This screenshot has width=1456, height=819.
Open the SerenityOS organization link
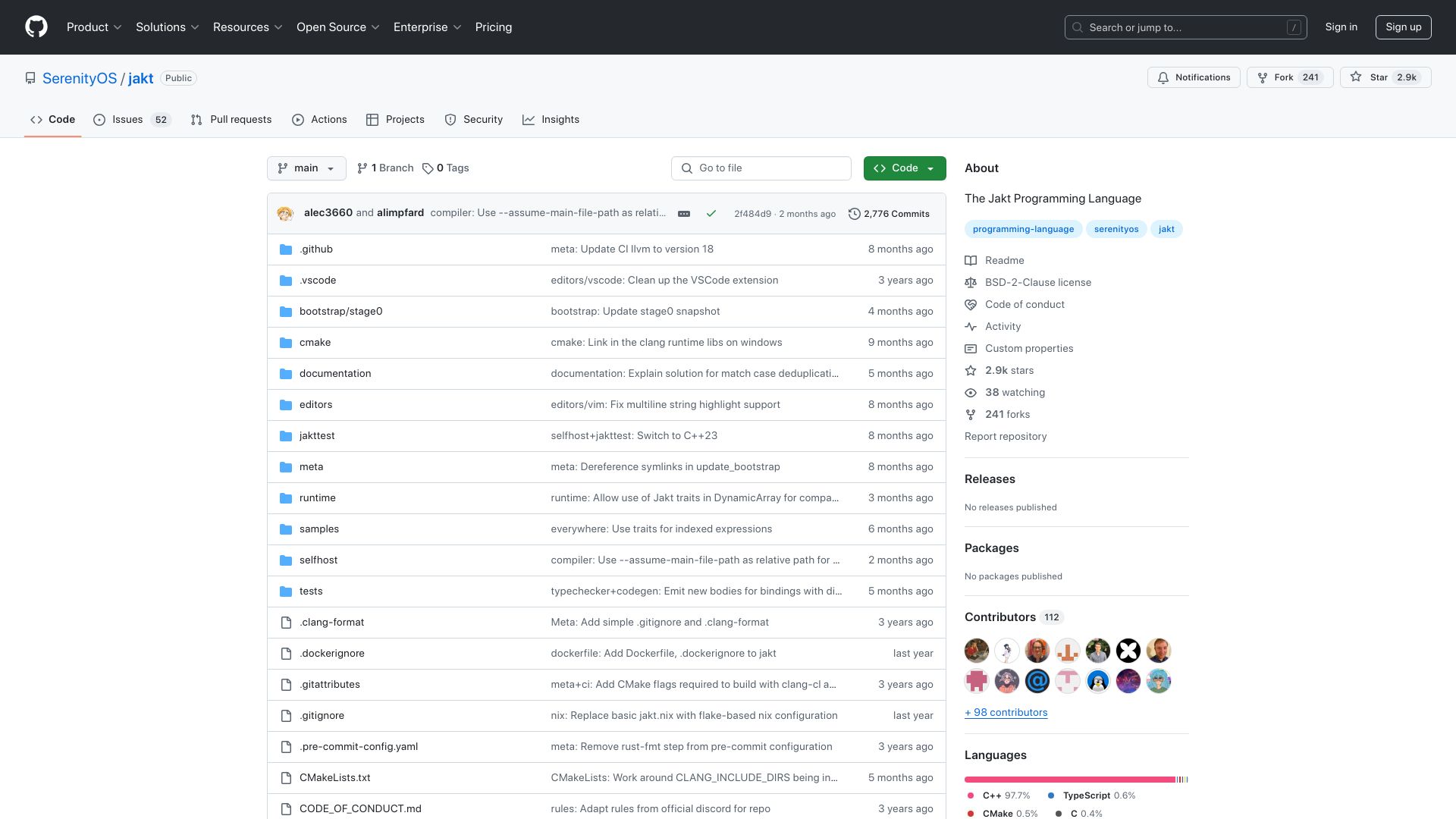(x=80, y=79)
